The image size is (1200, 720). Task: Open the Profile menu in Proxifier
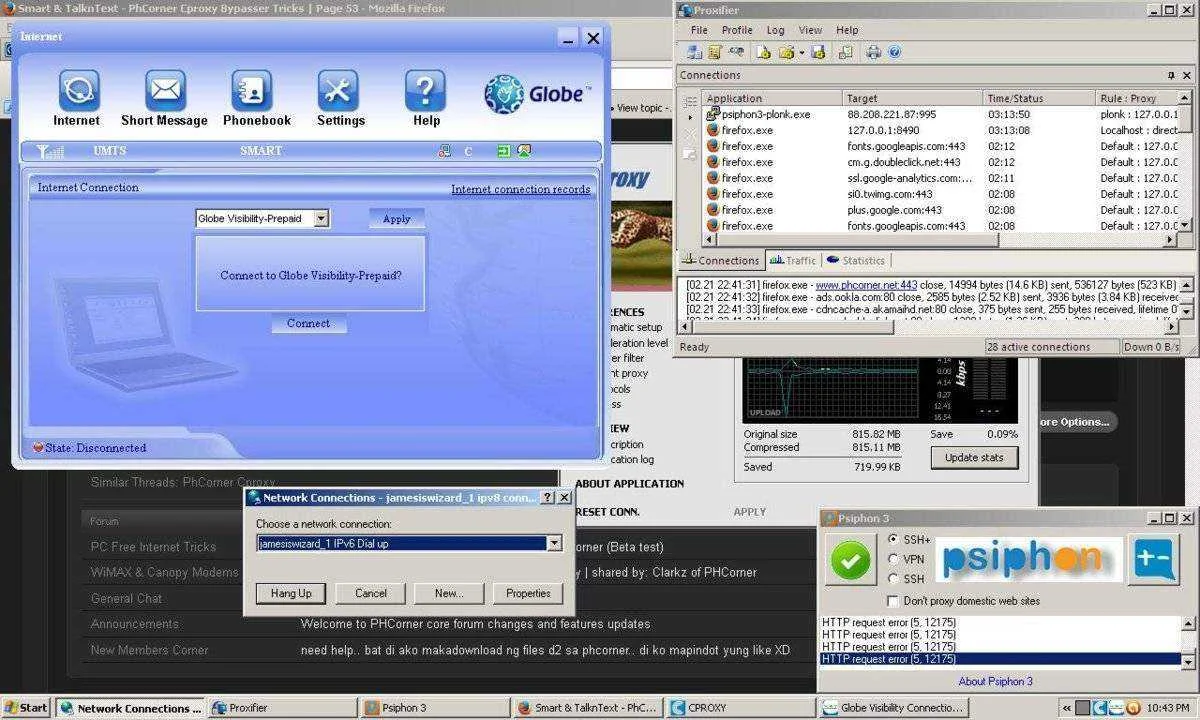[x=737, y=30]
